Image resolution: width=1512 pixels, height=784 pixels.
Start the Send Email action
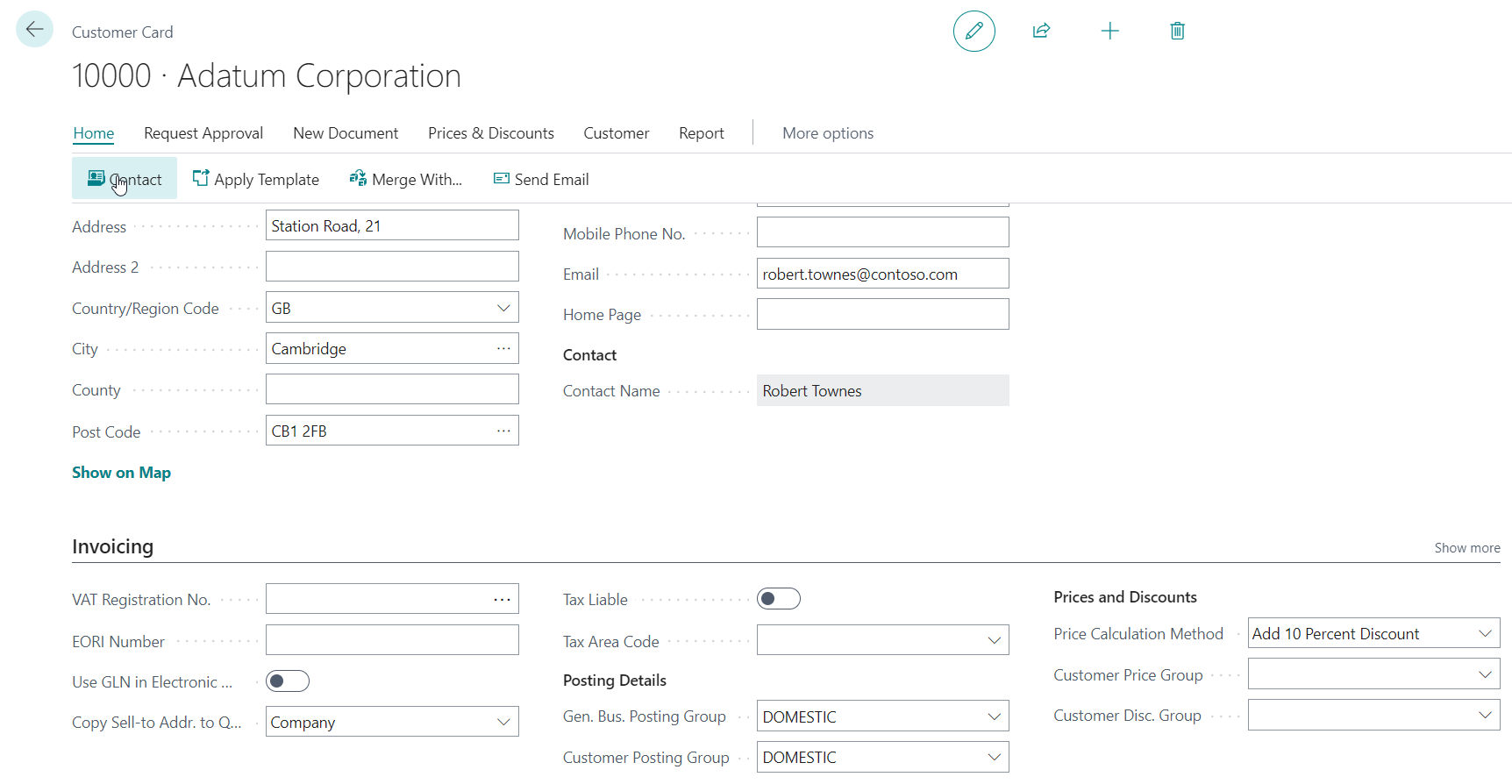click(x=541, y=179)
